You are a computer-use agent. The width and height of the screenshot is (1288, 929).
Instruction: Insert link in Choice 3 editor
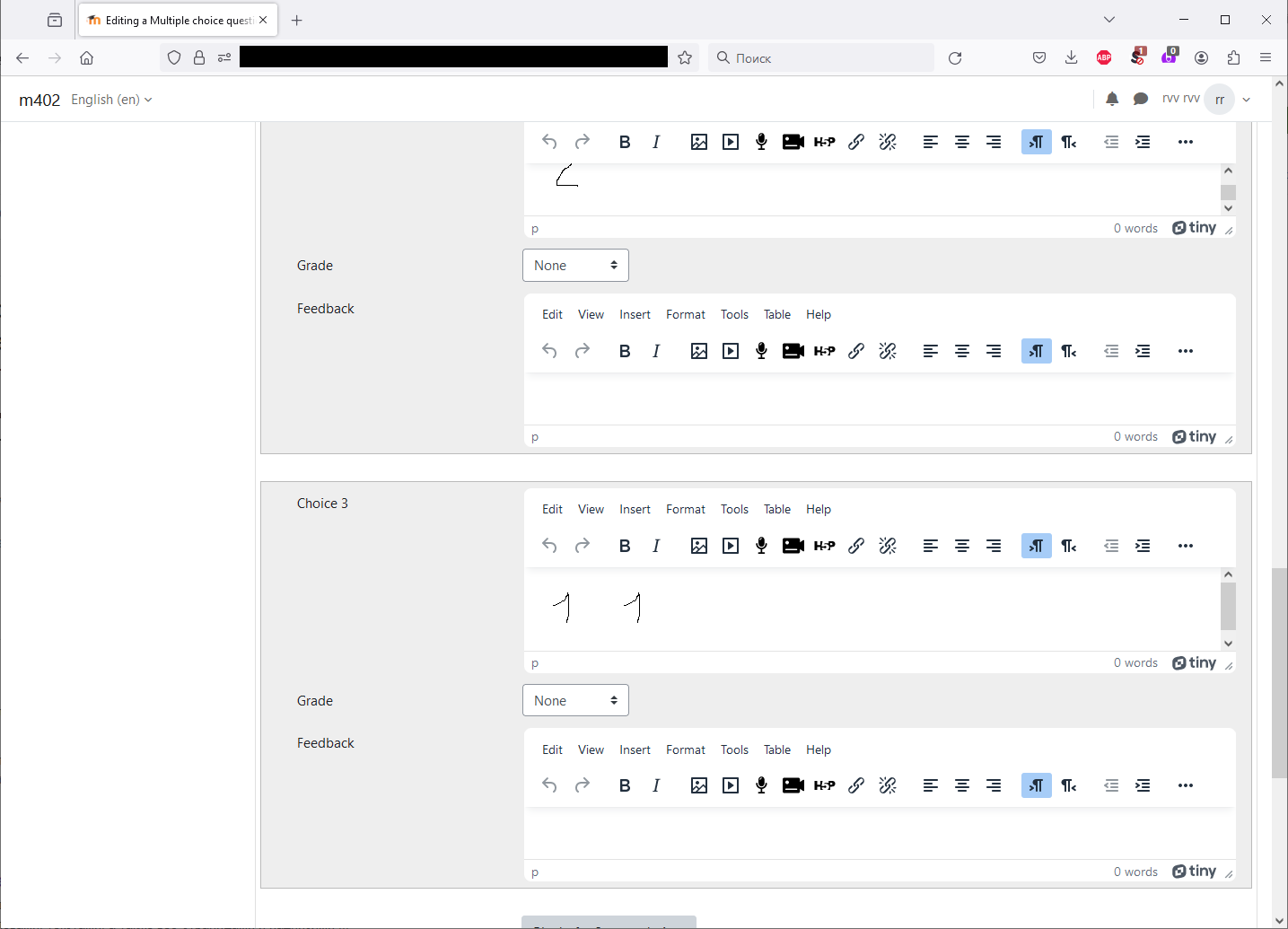856,546
